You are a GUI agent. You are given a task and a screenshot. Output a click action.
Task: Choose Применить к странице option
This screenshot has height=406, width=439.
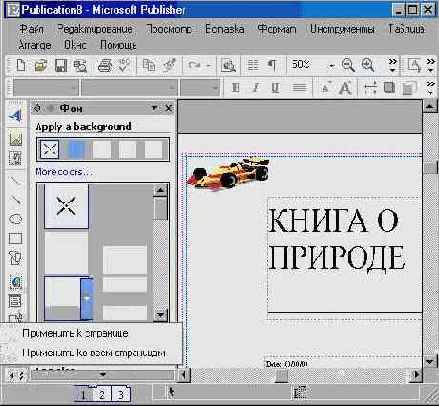(x=75, y=333)
